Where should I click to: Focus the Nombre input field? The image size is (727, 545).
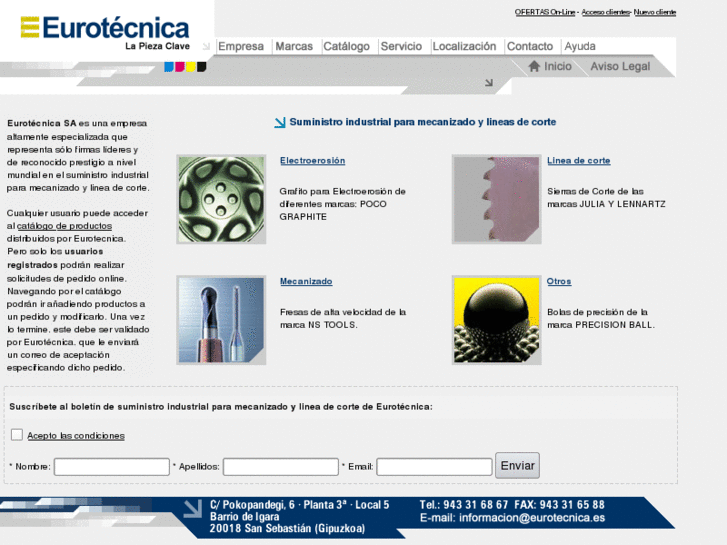[x=112, y=467]
